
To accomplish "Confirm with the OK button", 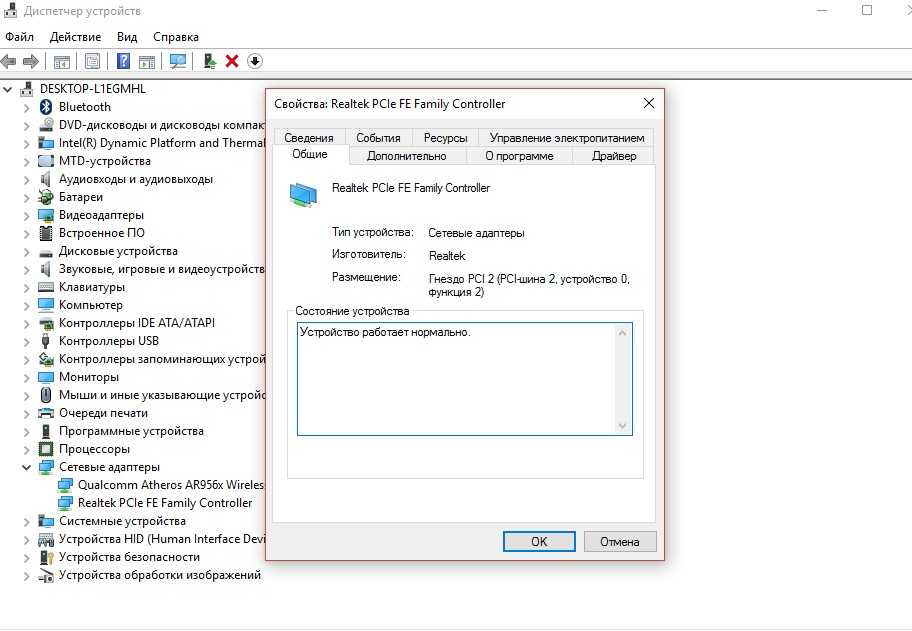I will (539, 541).
